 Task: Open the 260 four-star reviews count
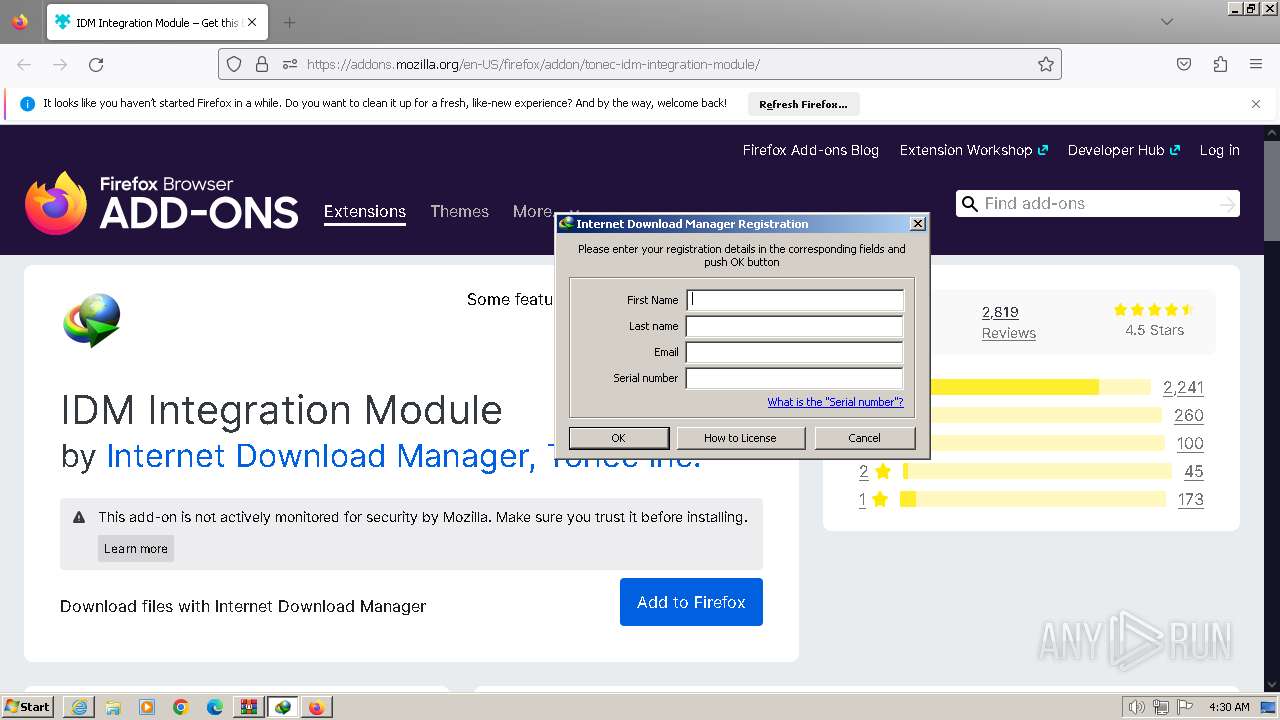[1189, 416]
